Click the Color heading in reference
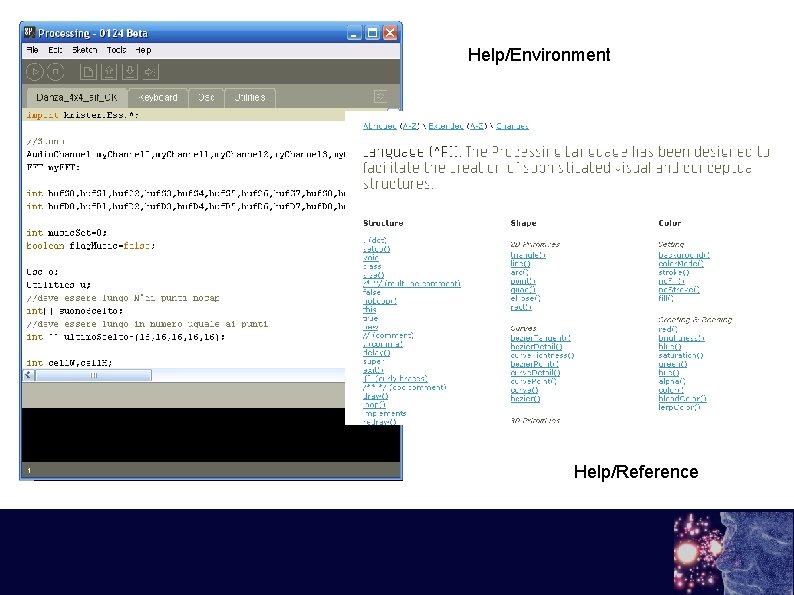 tap(670, 223)
